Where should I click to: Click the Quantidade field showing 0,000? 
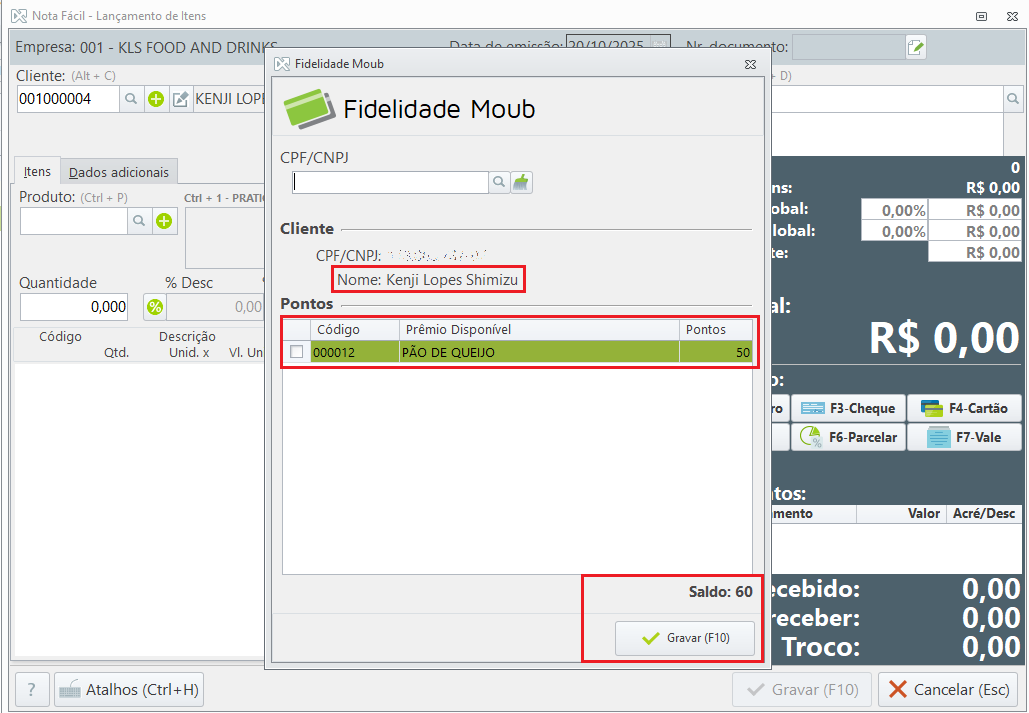(74, 307)
